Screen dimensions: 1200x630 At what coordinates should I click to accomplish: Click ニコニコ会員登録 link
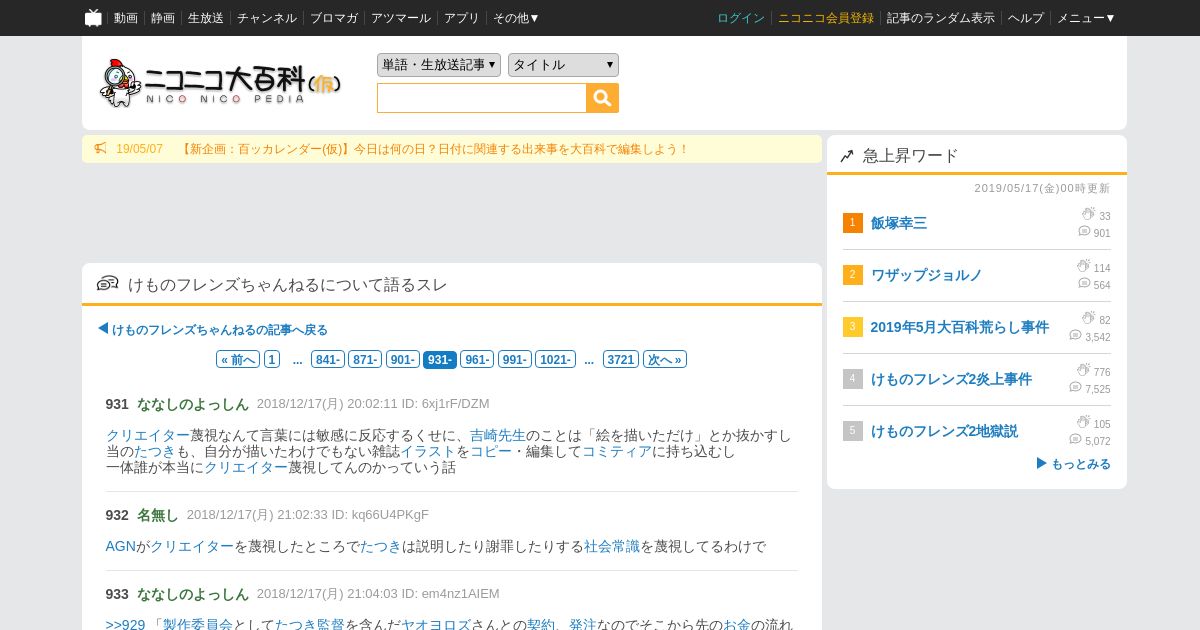(826, 18)
